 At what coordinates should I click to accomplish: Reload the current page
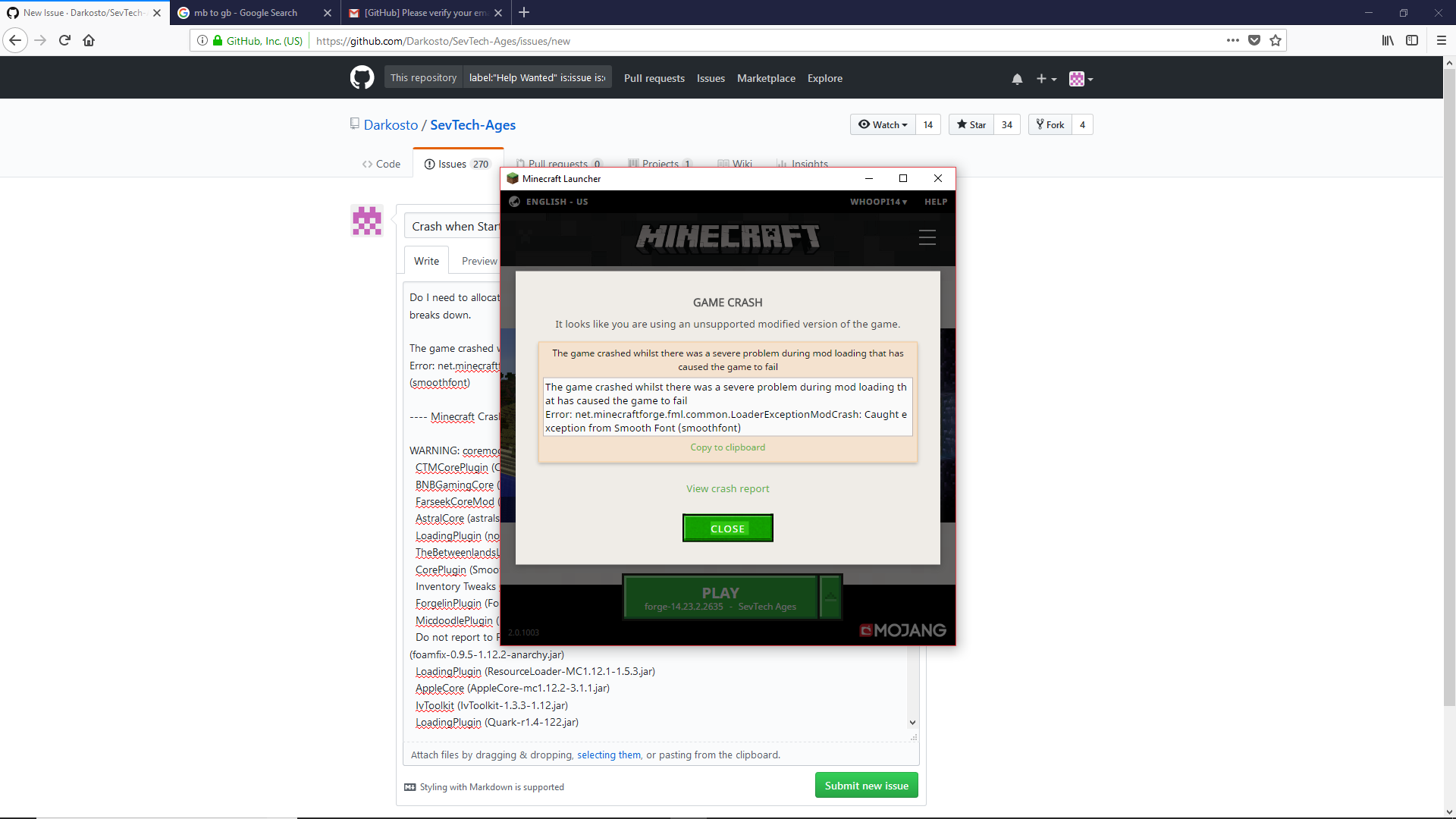[64, 40]
